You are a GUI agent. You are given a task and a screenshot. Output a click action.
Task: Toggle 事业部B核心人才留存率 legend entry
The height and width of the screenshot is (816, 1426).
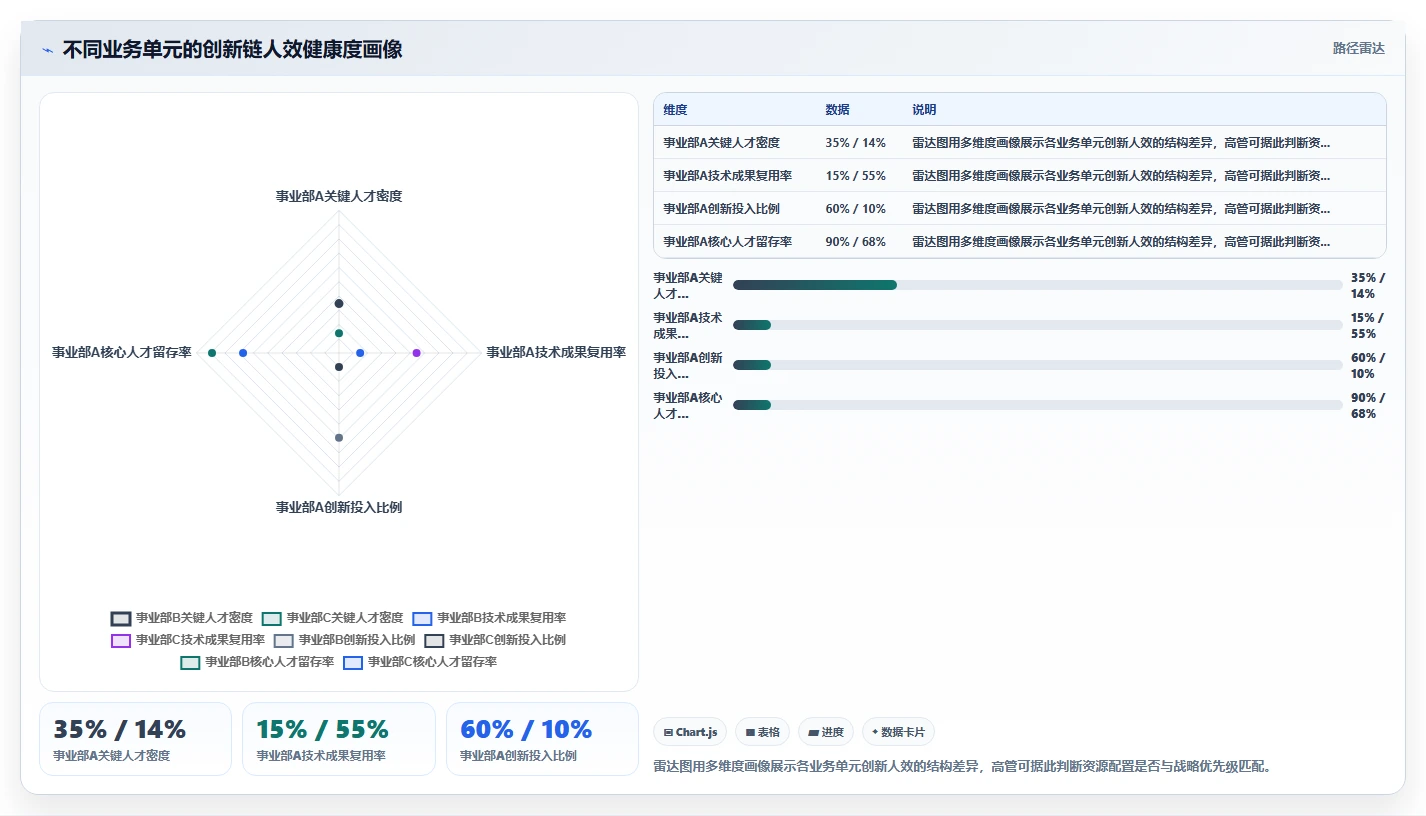click(x=257, y=662)
